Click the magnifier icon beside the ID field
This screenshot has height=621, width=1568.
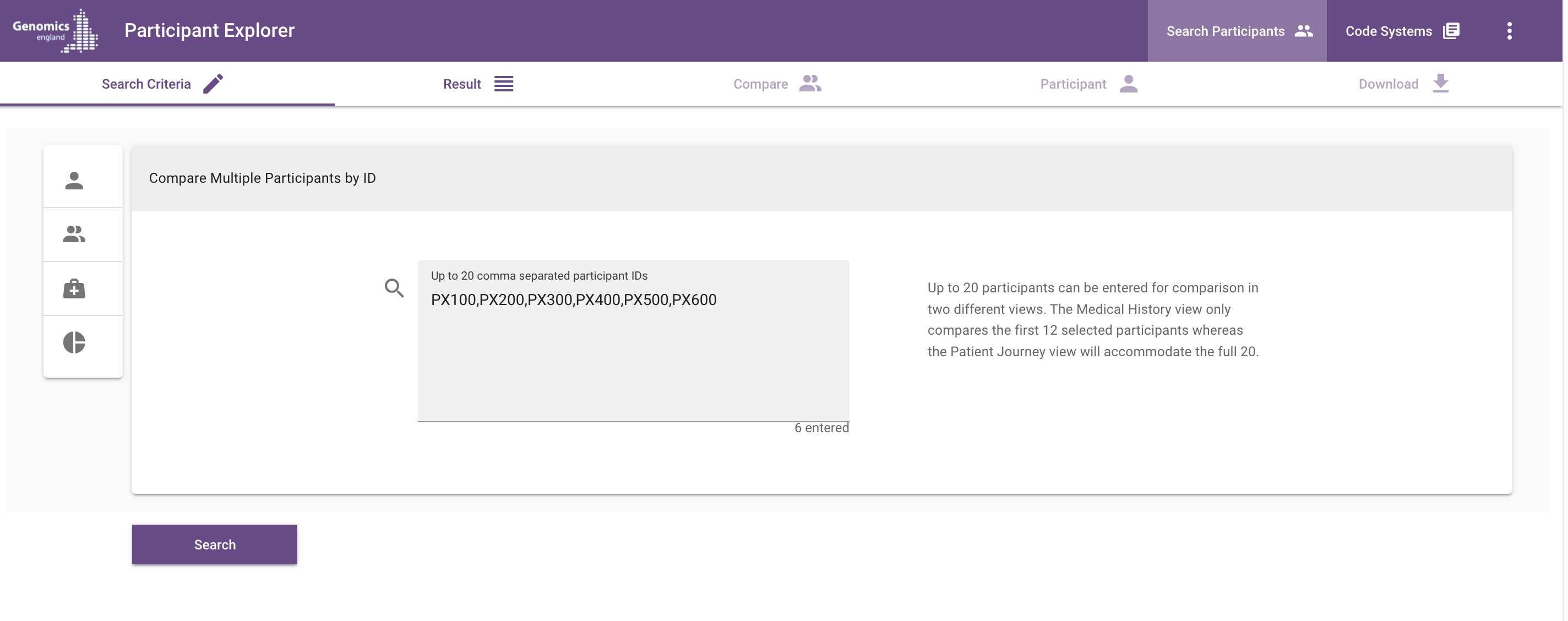(x=394, y=287)
